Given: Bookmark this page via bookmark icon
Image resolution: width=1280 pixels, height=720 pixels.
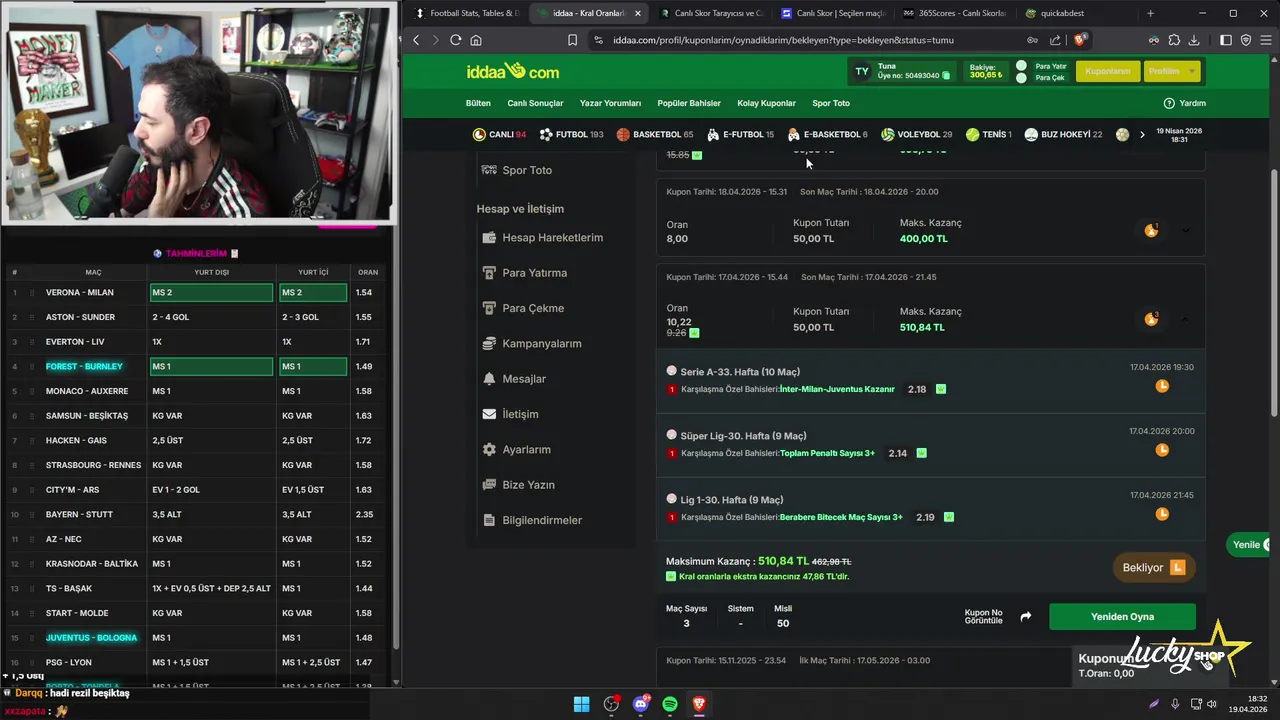Looking at the screenshot, I should pos(572,40).
